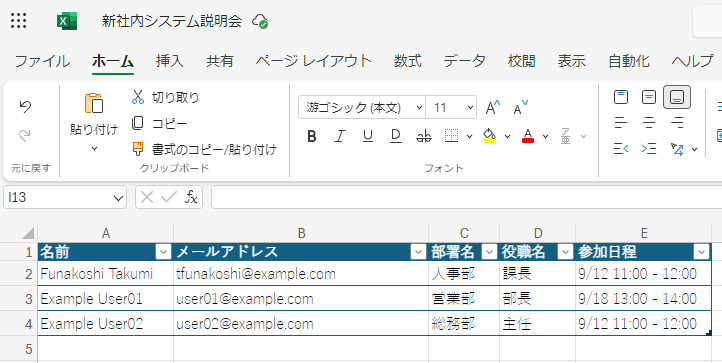Click the Select All corner triangle

click(28, 233)
